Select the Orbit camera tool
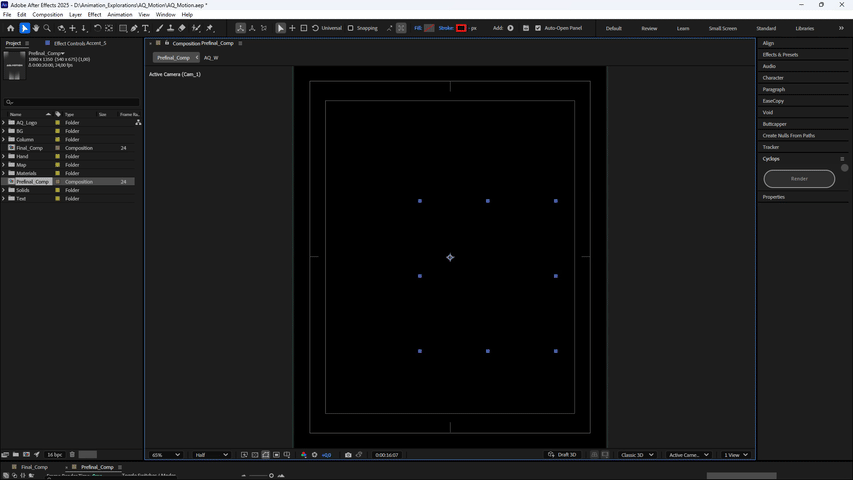 click(x=61, y=28)
